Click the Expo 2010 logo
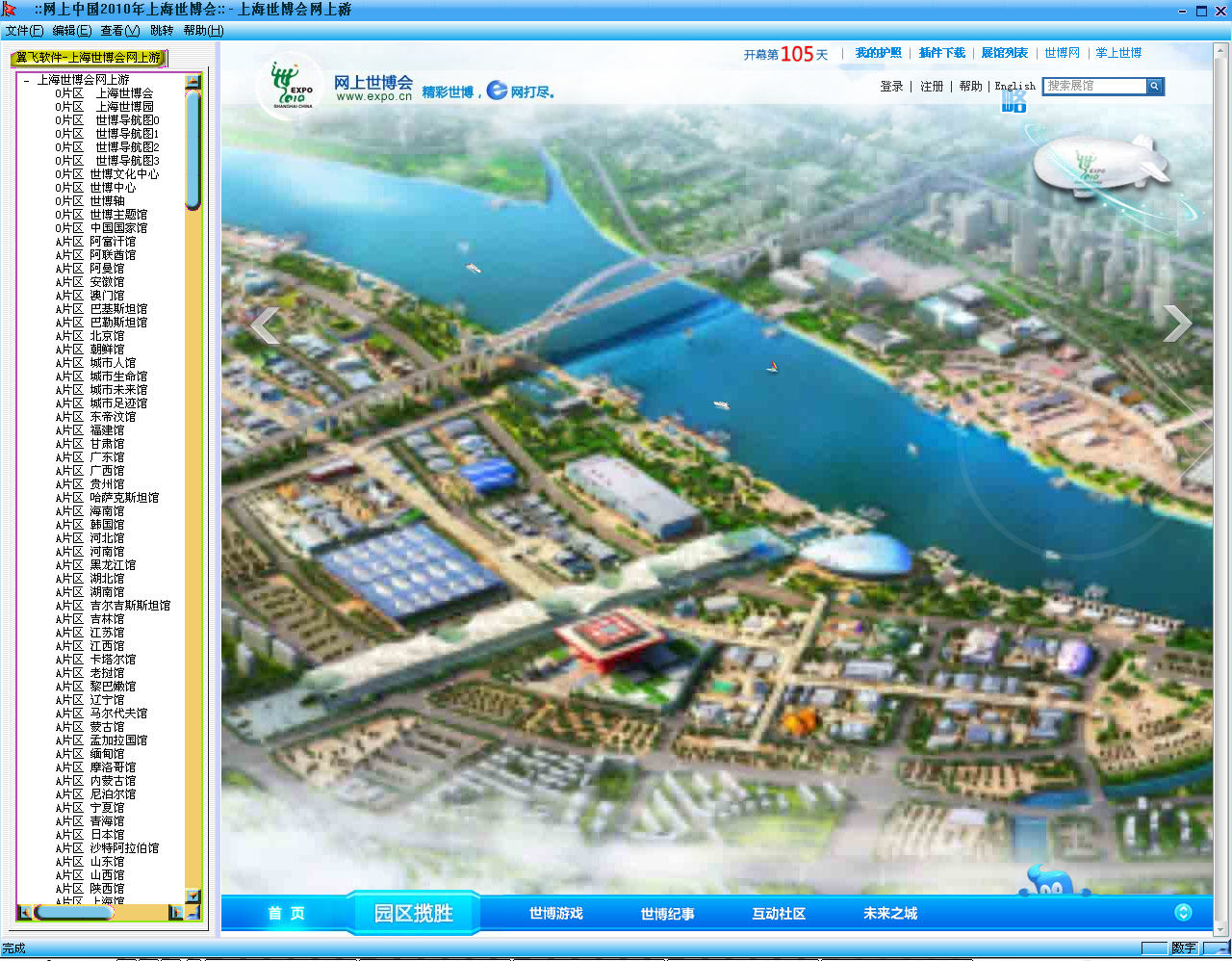The width and height of the screenshot is (1232, 961). click(x=293, y=87)
